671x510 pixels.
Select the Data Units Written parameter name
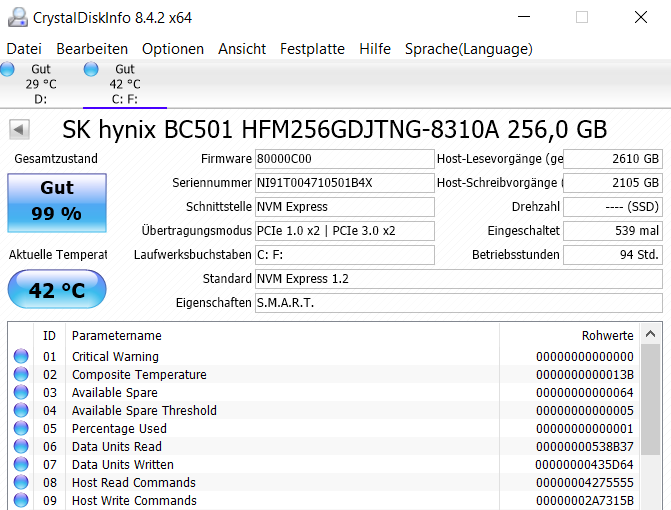123,464
